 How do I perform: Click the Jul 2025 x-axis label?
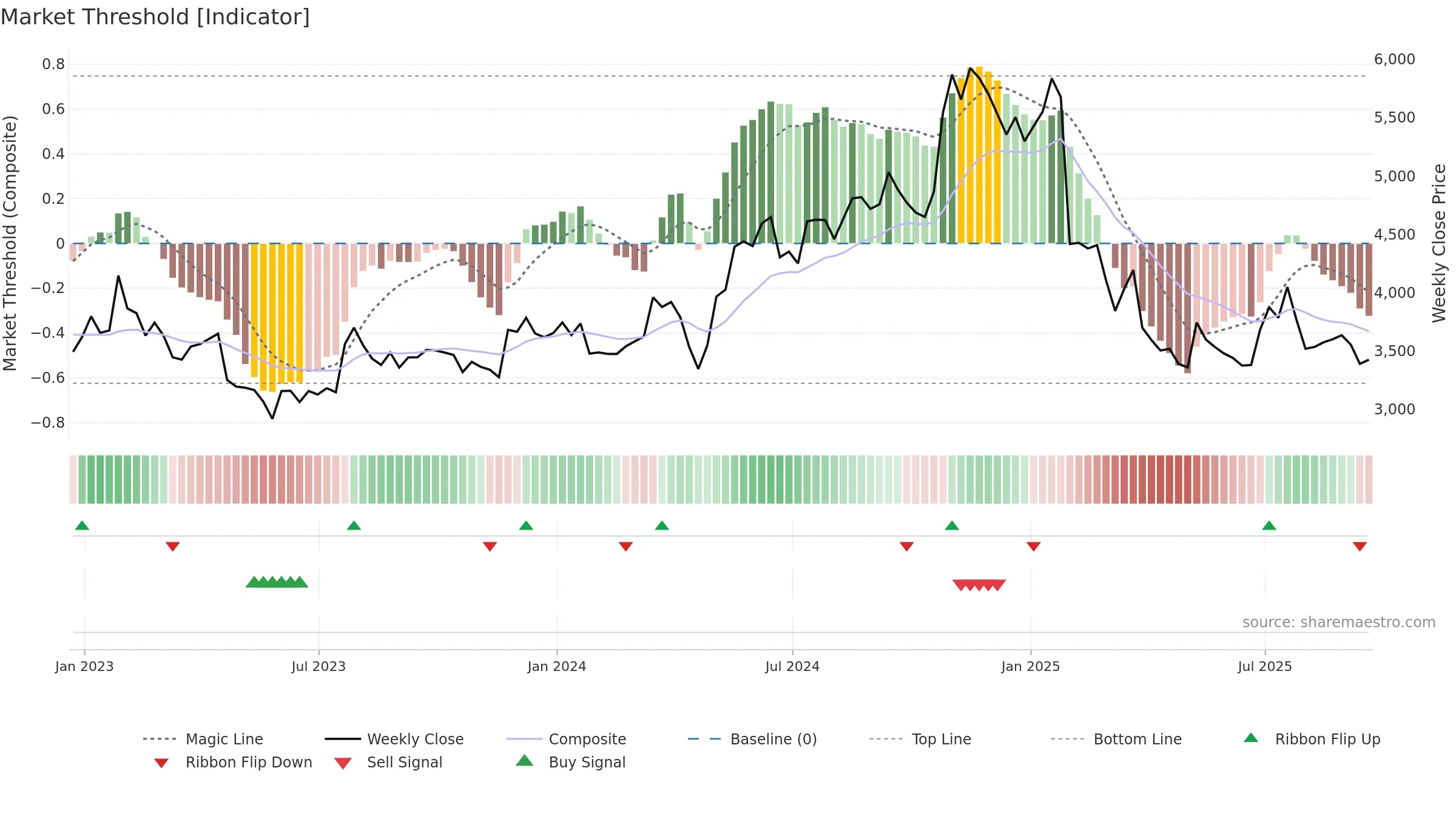click(x=1265, y=666)
